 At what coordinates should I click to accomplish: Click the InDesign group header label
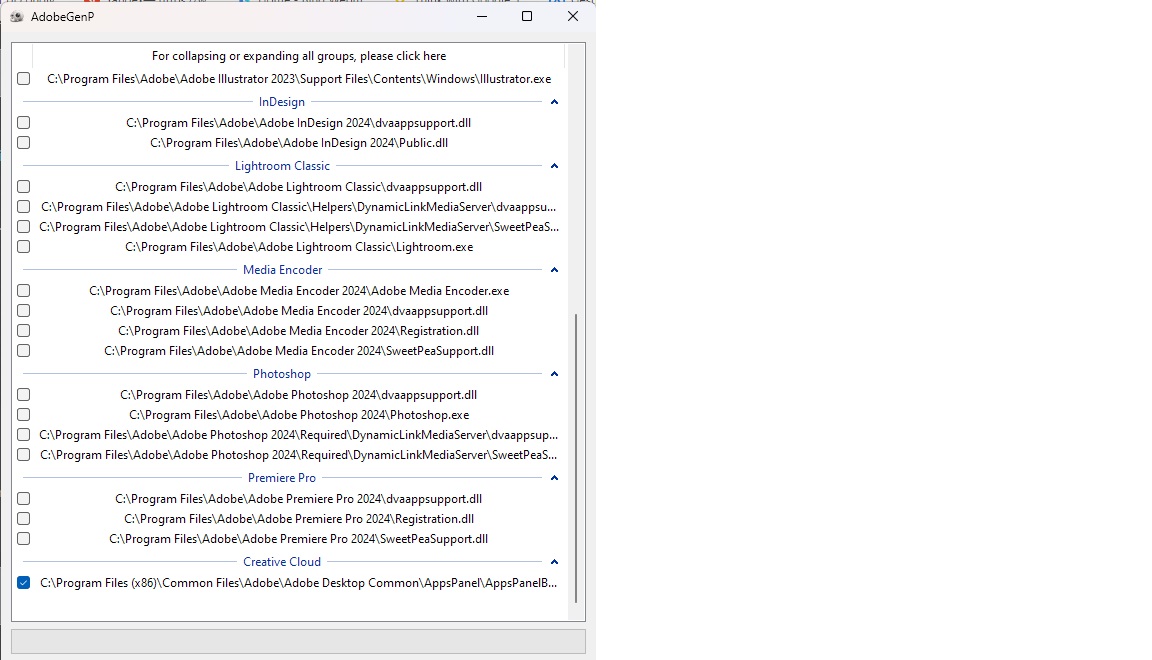coord(281,102)
